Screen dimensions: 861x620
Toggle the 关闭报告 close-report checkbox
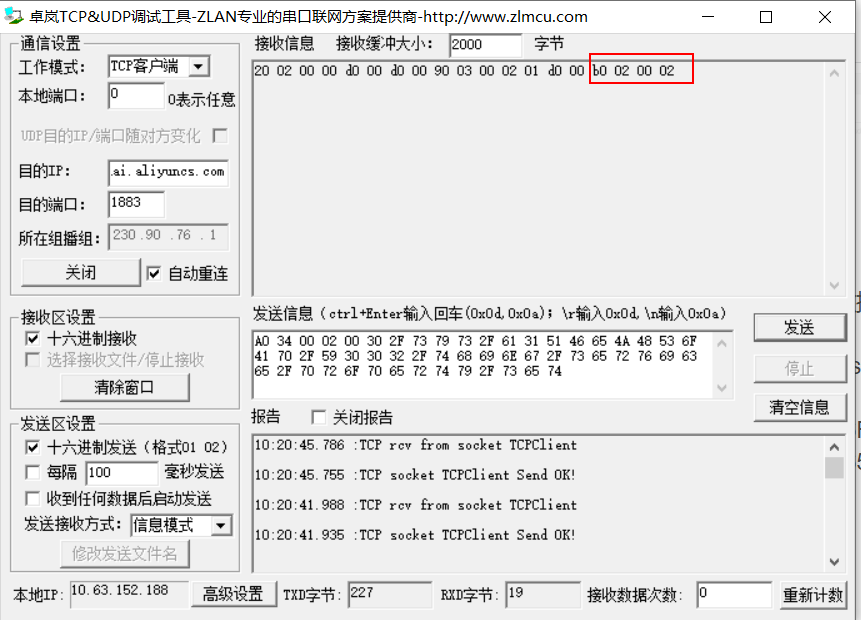[317, 418]
